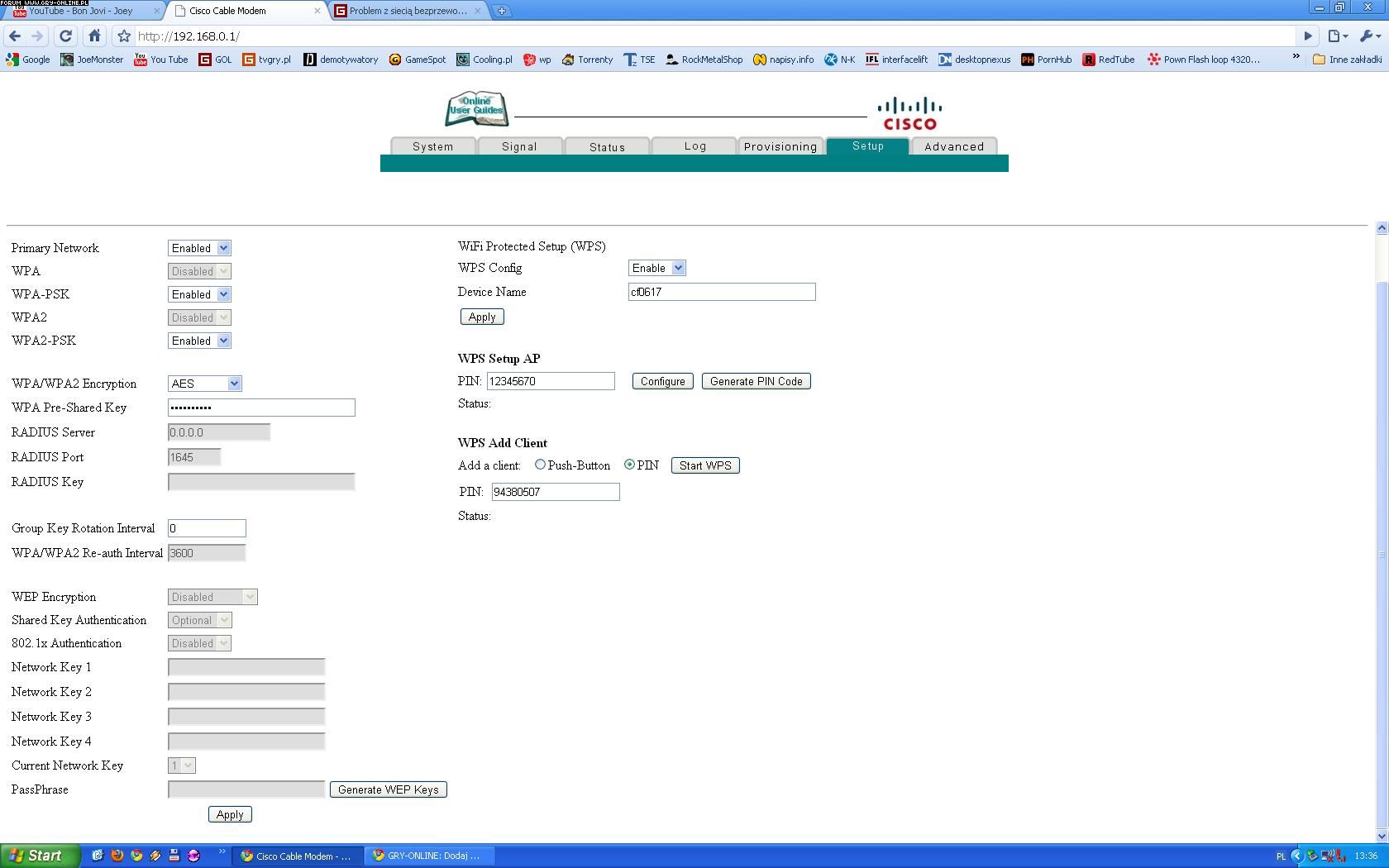Open the page menu icon in toolbar
Screen dimensions: 1389x868
click(1337, 36)
